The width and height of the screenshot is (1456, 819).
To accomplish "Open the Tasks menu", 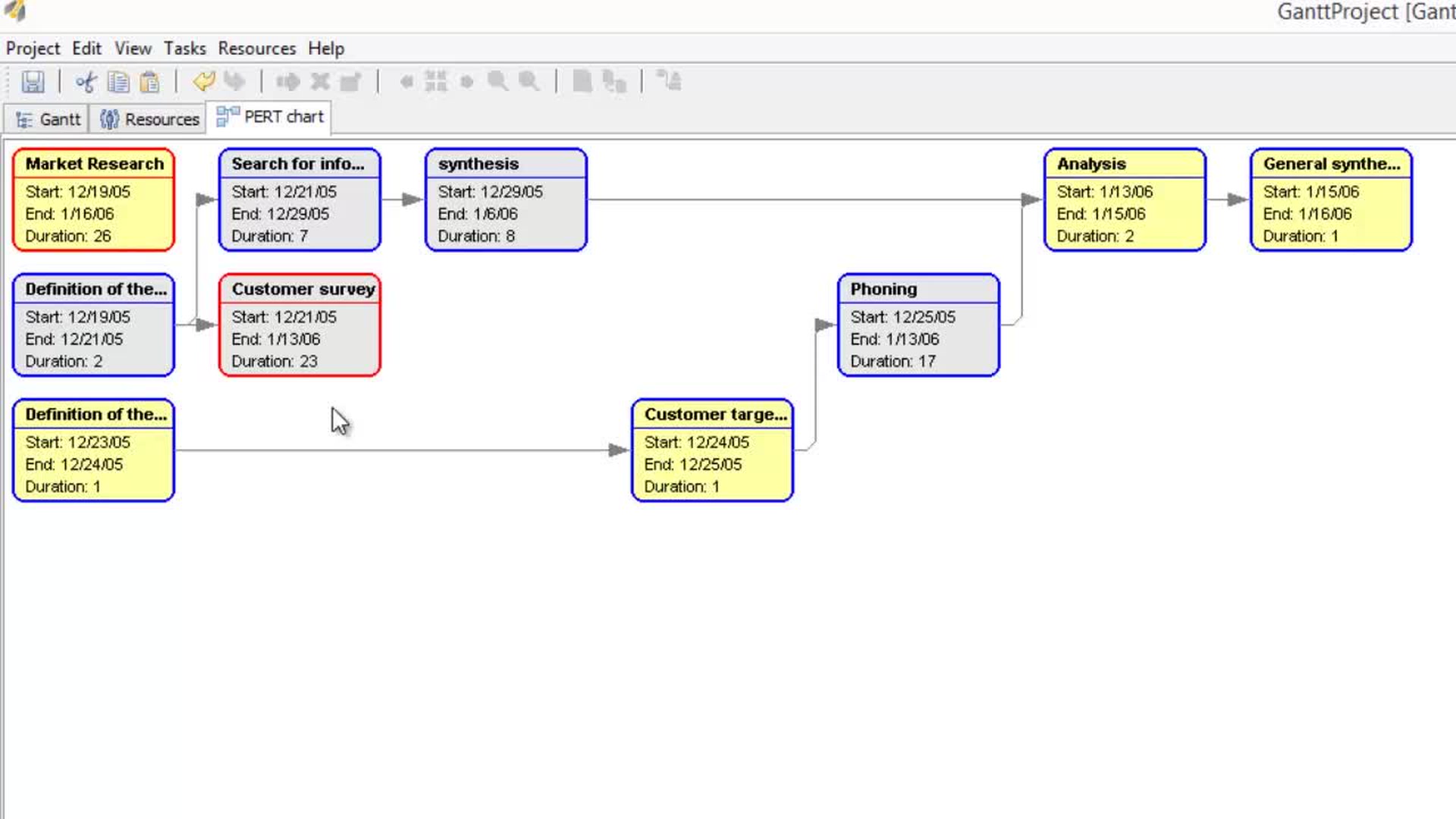I will pyautogui.click(x=184, y=48).
